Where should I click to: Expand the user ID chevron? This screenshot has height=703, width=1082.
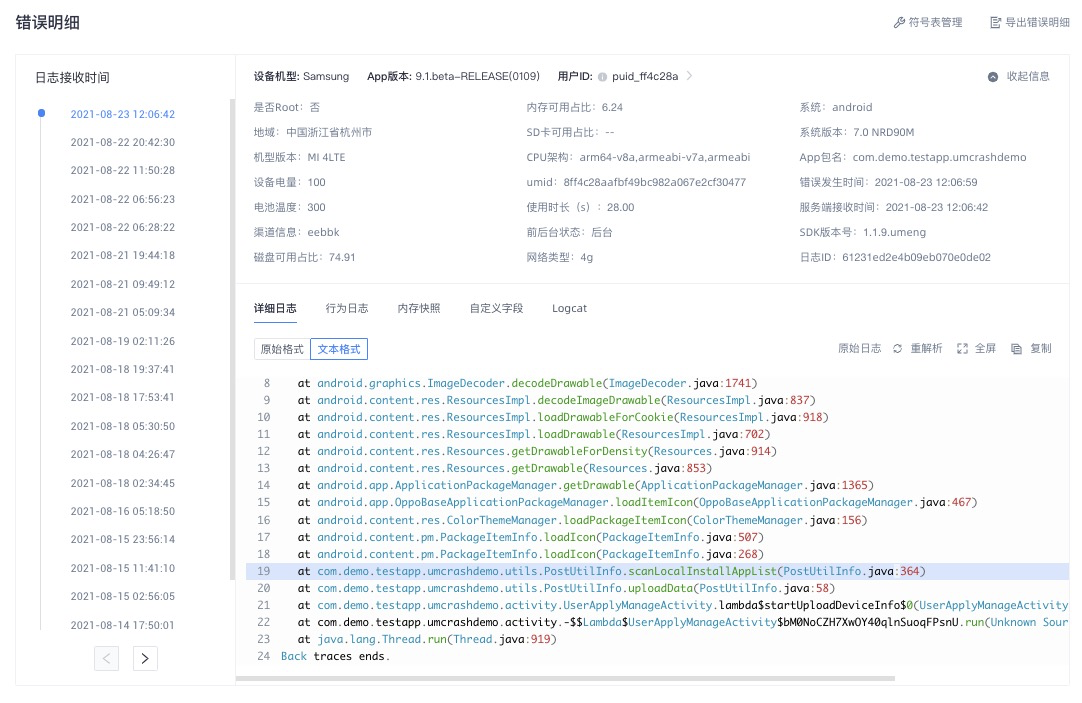(689, 76)
